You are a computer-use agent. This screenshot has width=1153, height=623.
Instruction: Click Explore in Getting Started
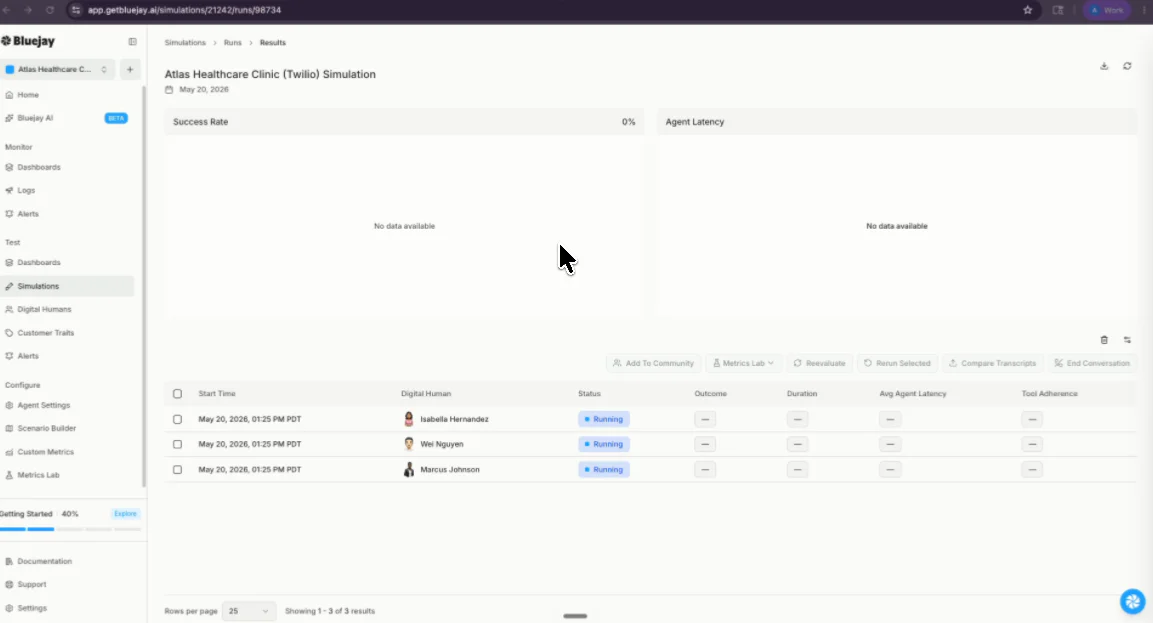(x=125, y=513)
